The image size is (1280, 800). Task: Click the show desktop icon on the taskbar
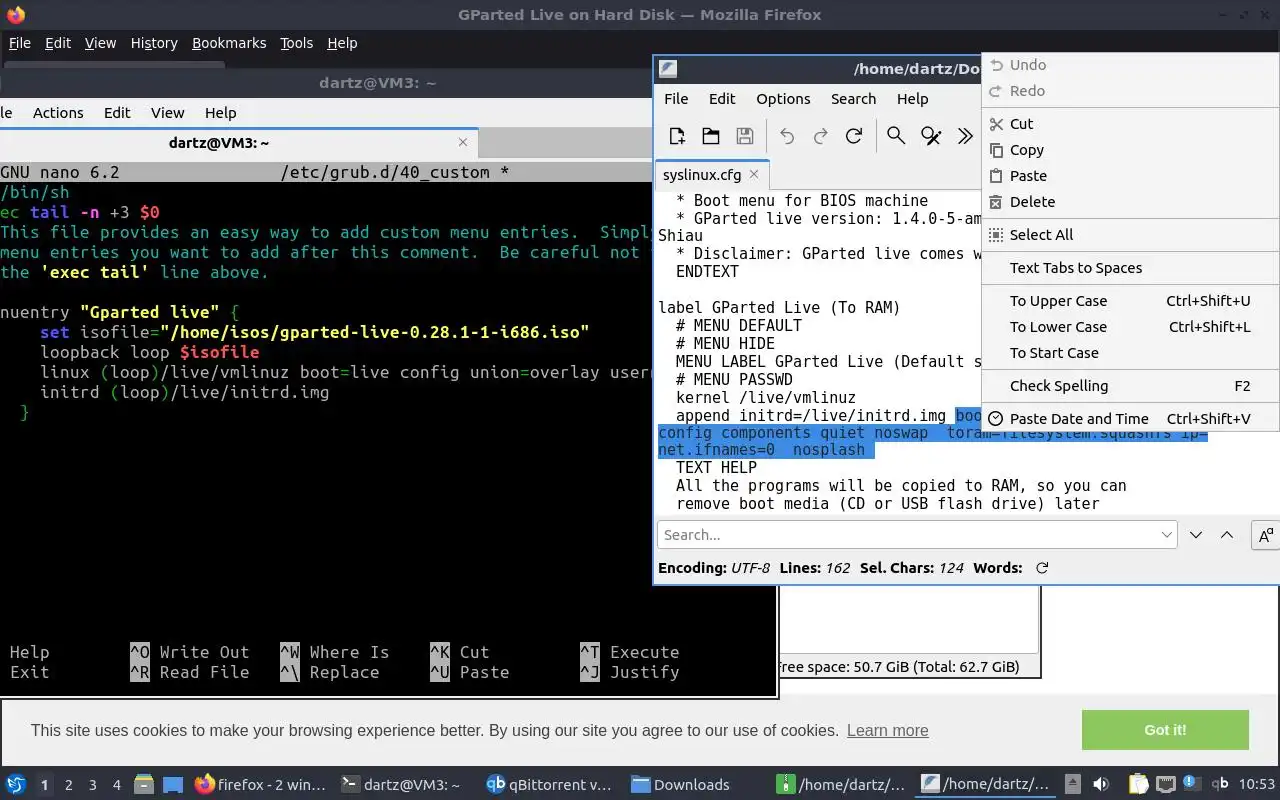click(x=173, y=785)
